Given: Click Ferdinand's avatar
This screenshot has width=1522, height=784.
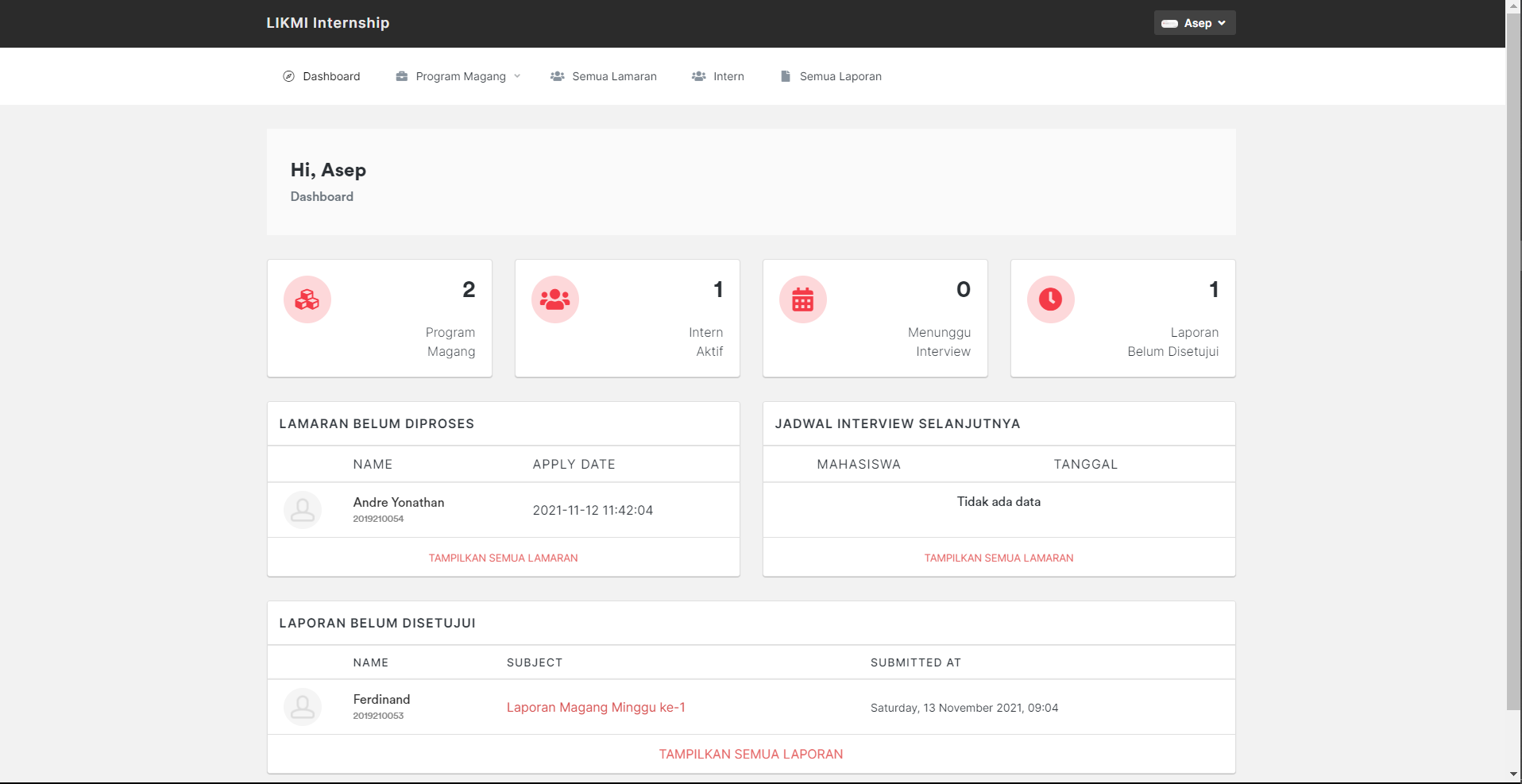Looking at the screenshot, I should (x=303, y=707).
